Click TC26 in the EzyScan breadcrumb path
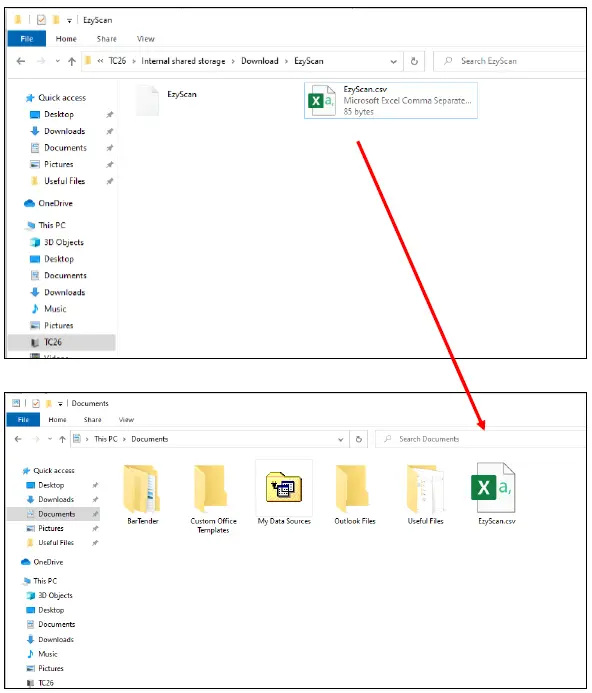Image resolution: width=592 pixels, height=693 pixels. click(x=117, y=61)
